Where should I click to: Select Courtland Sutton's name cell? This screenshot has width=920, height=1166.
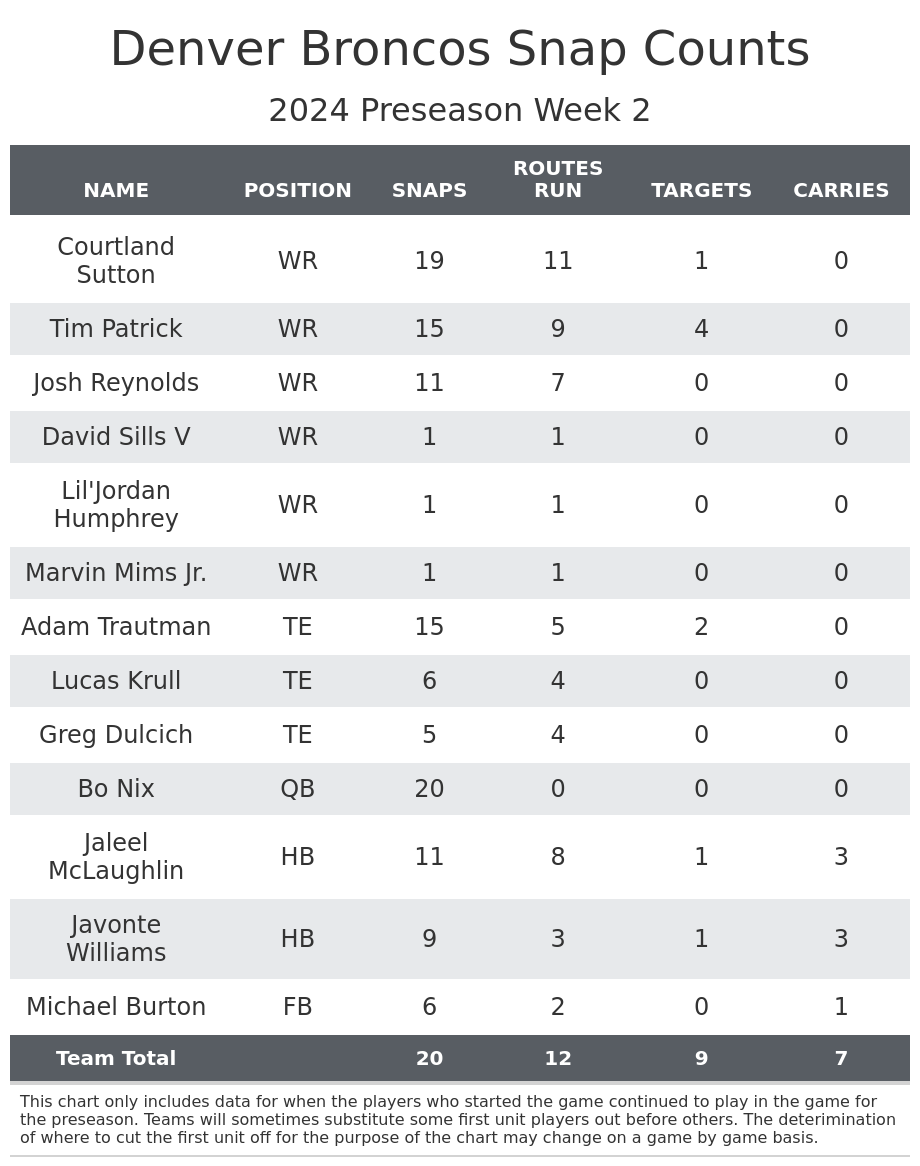click(x=116, y=261)
